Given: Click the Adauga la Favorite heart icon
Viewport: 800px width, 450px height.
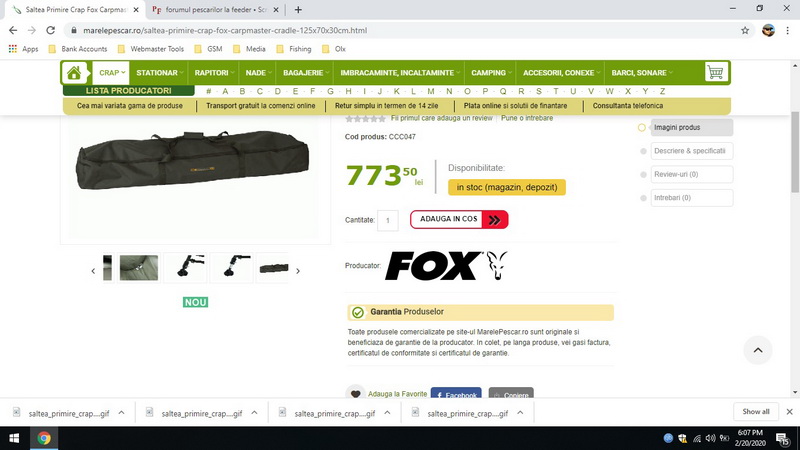Looking at the screenshot, I should coord(356,393).
